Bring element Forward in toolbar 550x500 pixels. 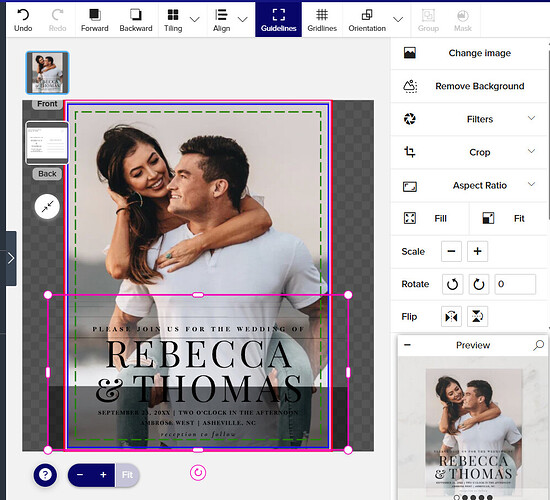pos(94,20)
